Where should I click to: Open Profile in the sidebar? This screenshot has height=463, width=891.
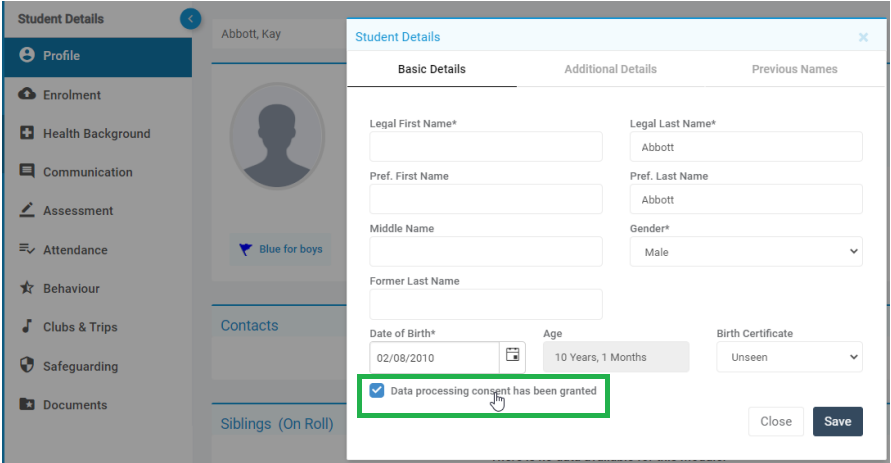(x=98, y=56)
